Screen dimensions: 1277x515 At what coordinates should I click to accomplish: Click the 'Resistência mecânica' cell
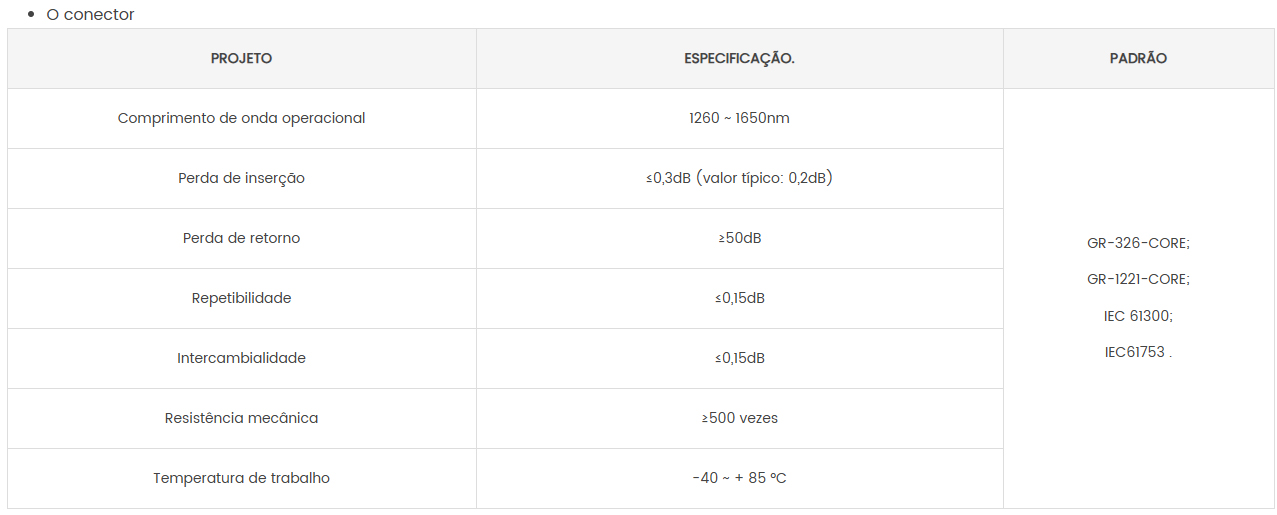[241, 418]
